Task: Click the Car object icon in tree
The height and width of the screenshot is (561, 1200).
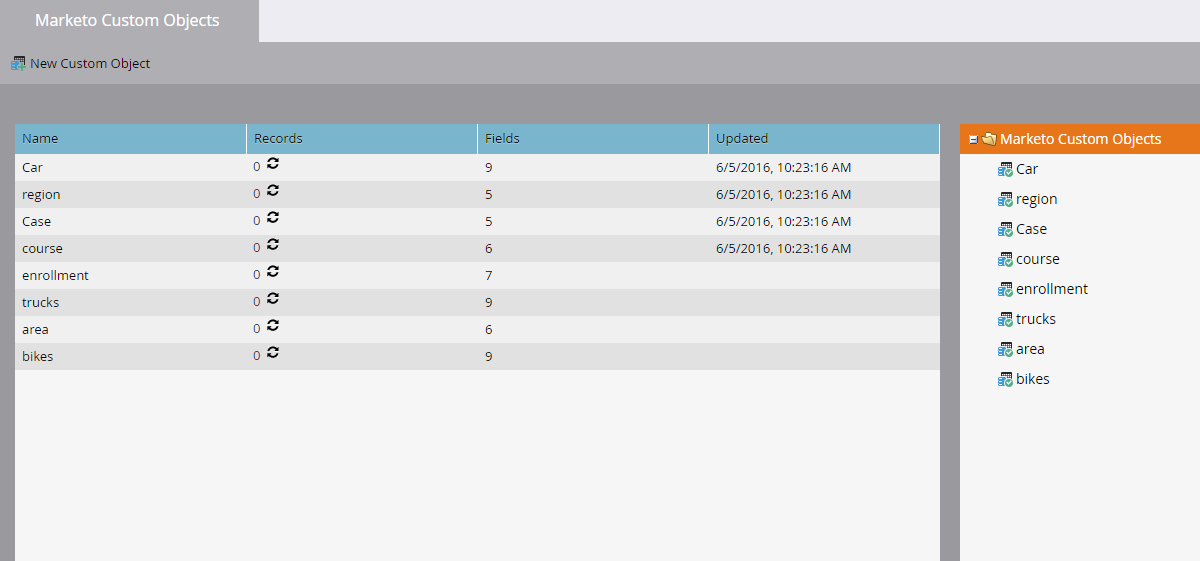Action: 1006,169
